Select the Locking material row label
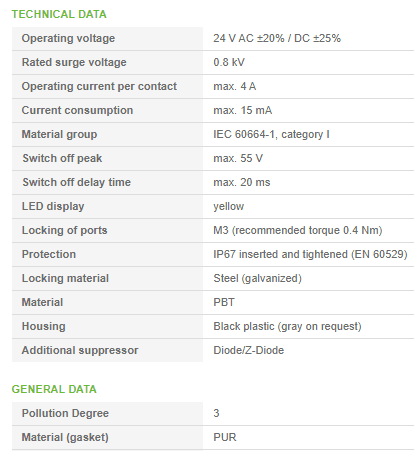419x451 pixels. click(65, 278)
